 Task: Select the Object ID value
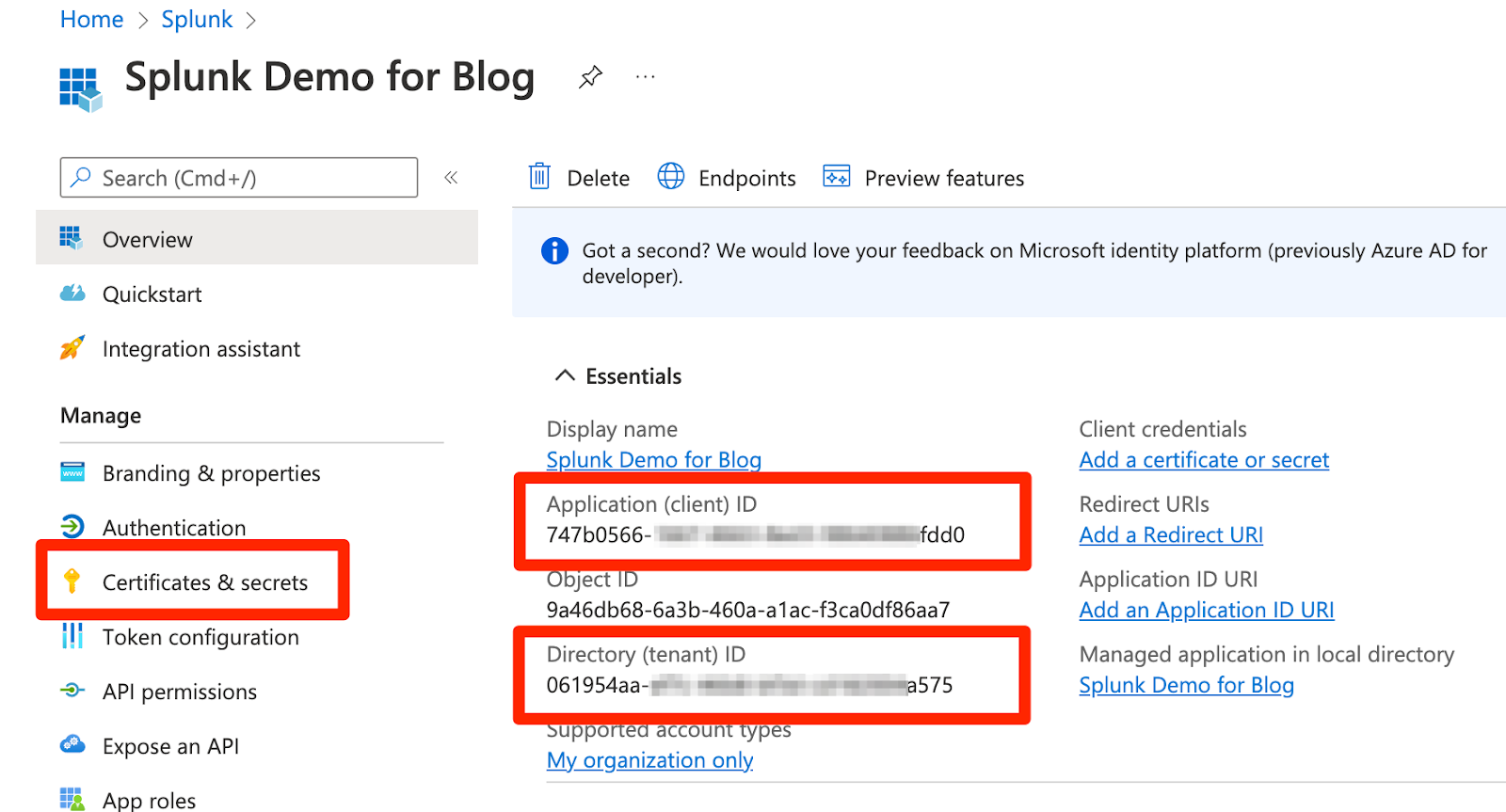[747, 610]
